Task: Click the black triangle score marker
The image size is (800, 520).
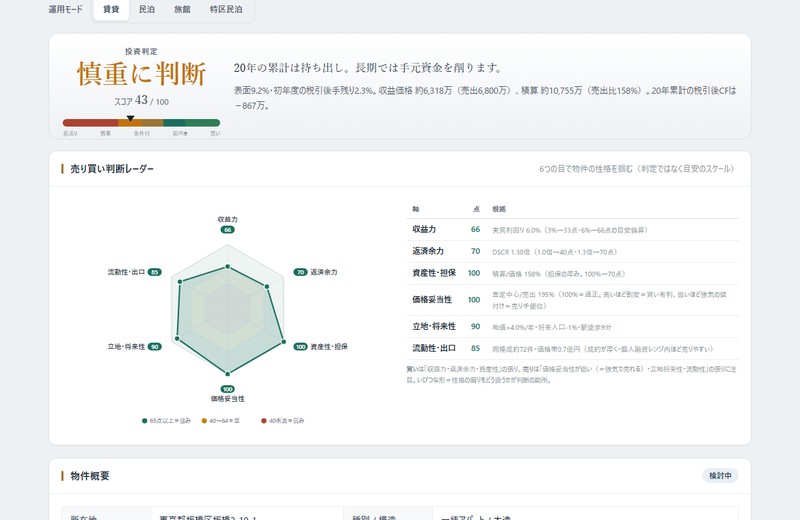Action: (130, 118)
